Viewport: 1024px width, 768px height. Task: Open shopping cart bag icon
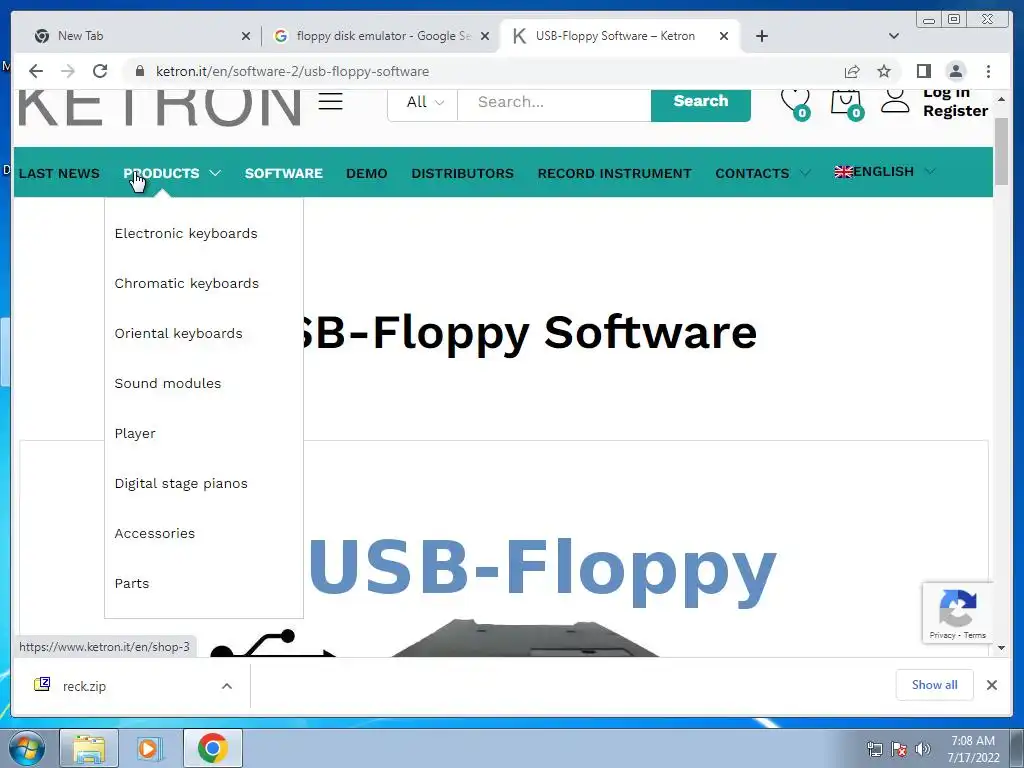(847, 104)
